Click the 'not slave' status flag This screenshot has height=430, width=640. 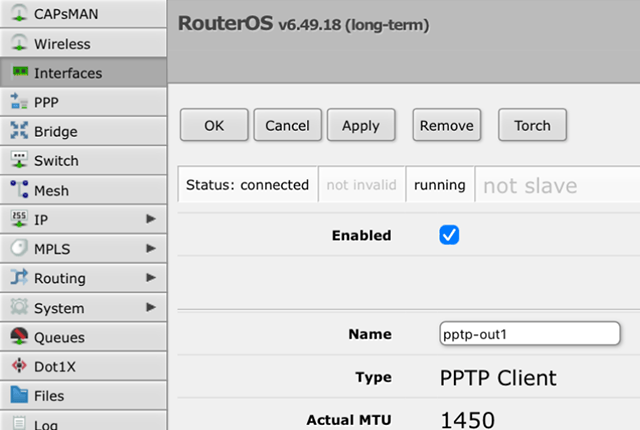click(x=530, y=186)
